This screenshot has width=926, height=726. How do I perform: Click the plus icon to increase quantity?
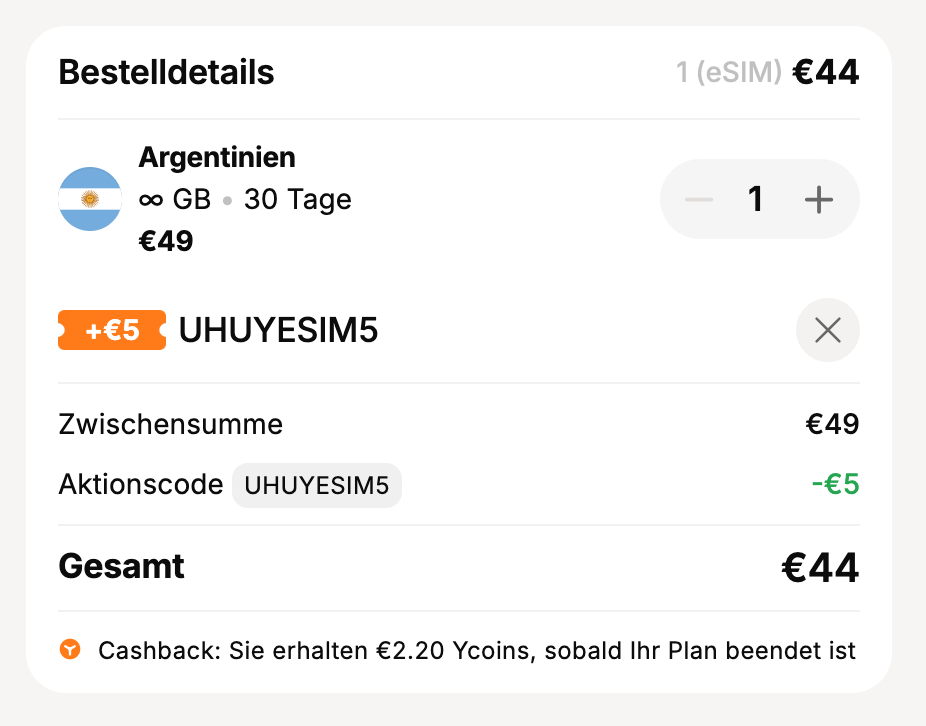(x=819, y=199)
